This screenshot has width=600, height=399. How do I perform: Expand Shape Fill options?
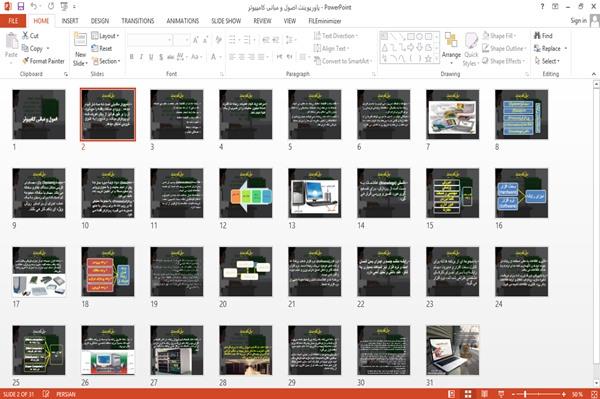point(499,36)
